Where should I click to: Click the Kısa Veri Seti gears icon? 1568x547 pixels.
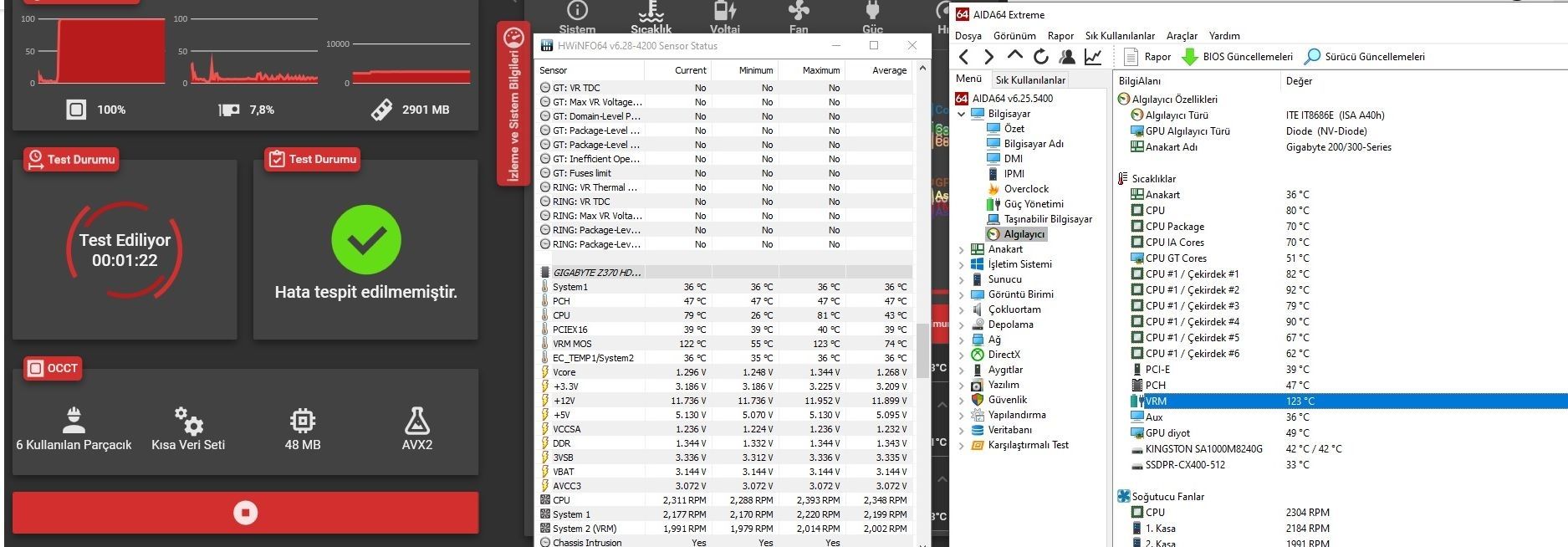(x=188, y=420)
